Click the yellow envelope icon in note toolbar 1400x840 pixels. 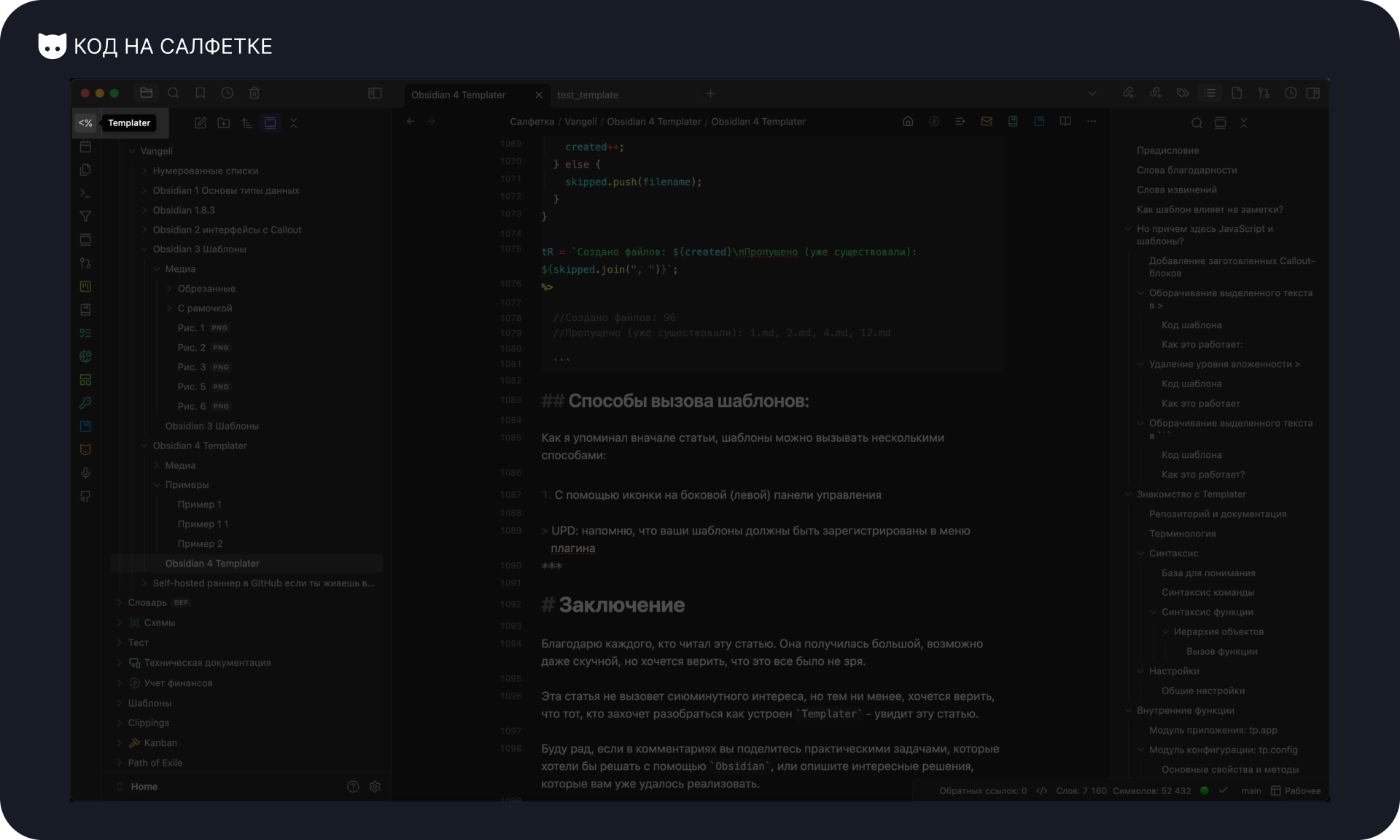click(x=987, y=122)
